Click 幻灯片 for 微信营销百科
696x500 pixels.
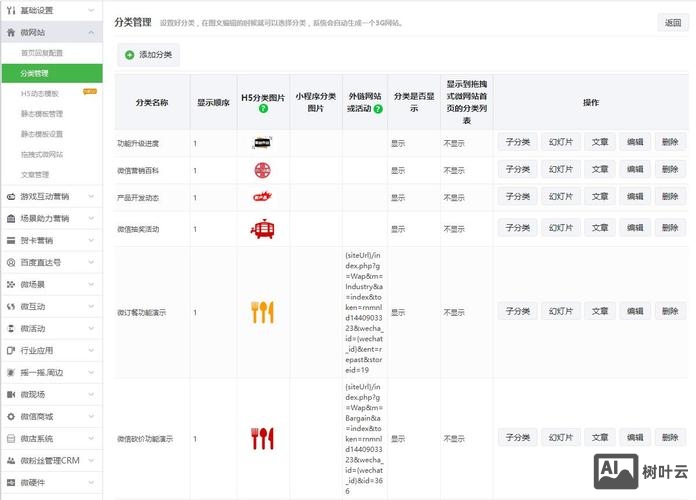pyautogui.click(x=561, y=169)
